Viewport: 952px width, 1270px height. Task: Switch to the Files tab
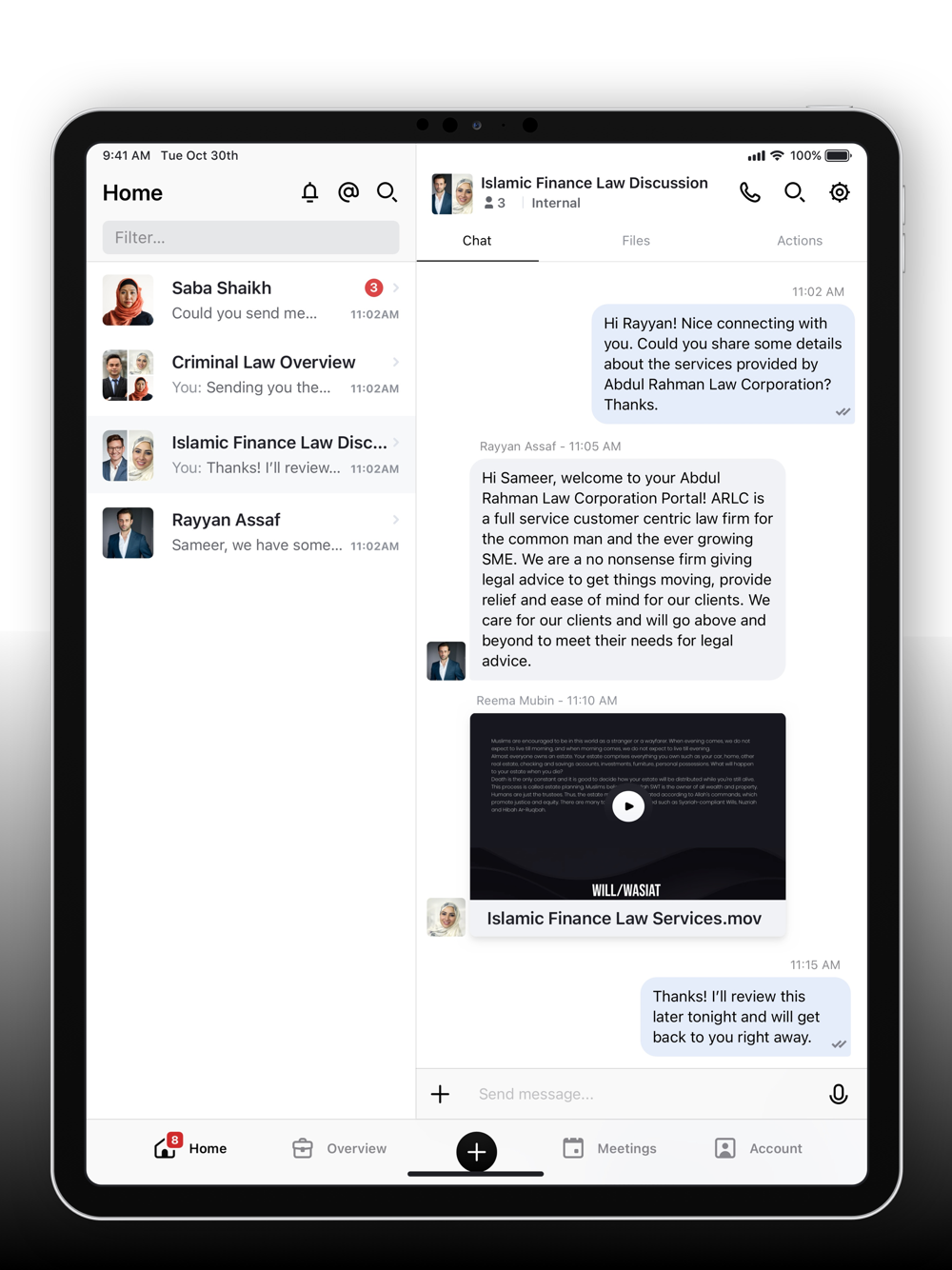coord(636,241)
